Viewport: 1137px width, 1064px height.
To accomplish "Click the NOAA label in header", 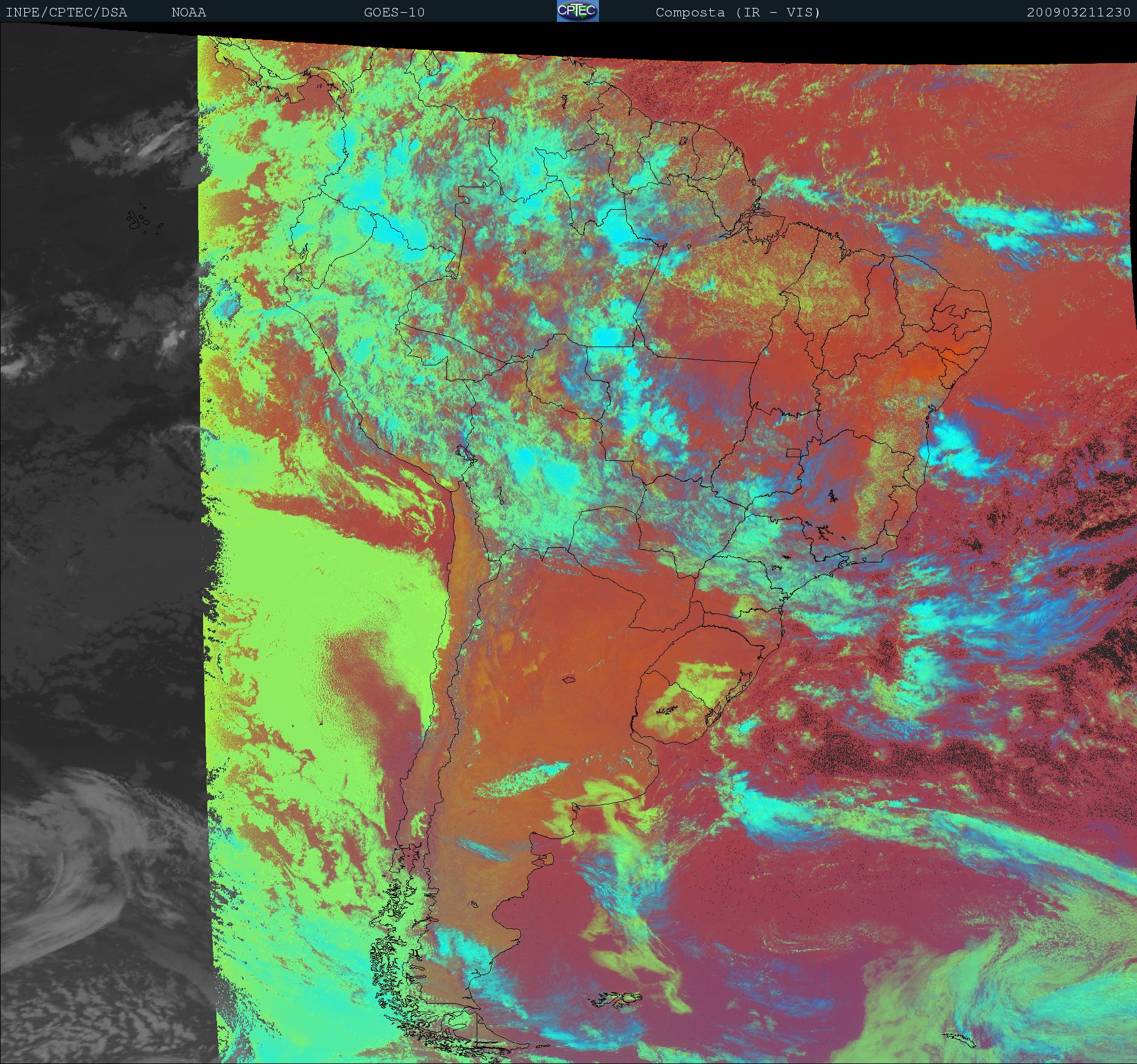I will pos(188,12).
